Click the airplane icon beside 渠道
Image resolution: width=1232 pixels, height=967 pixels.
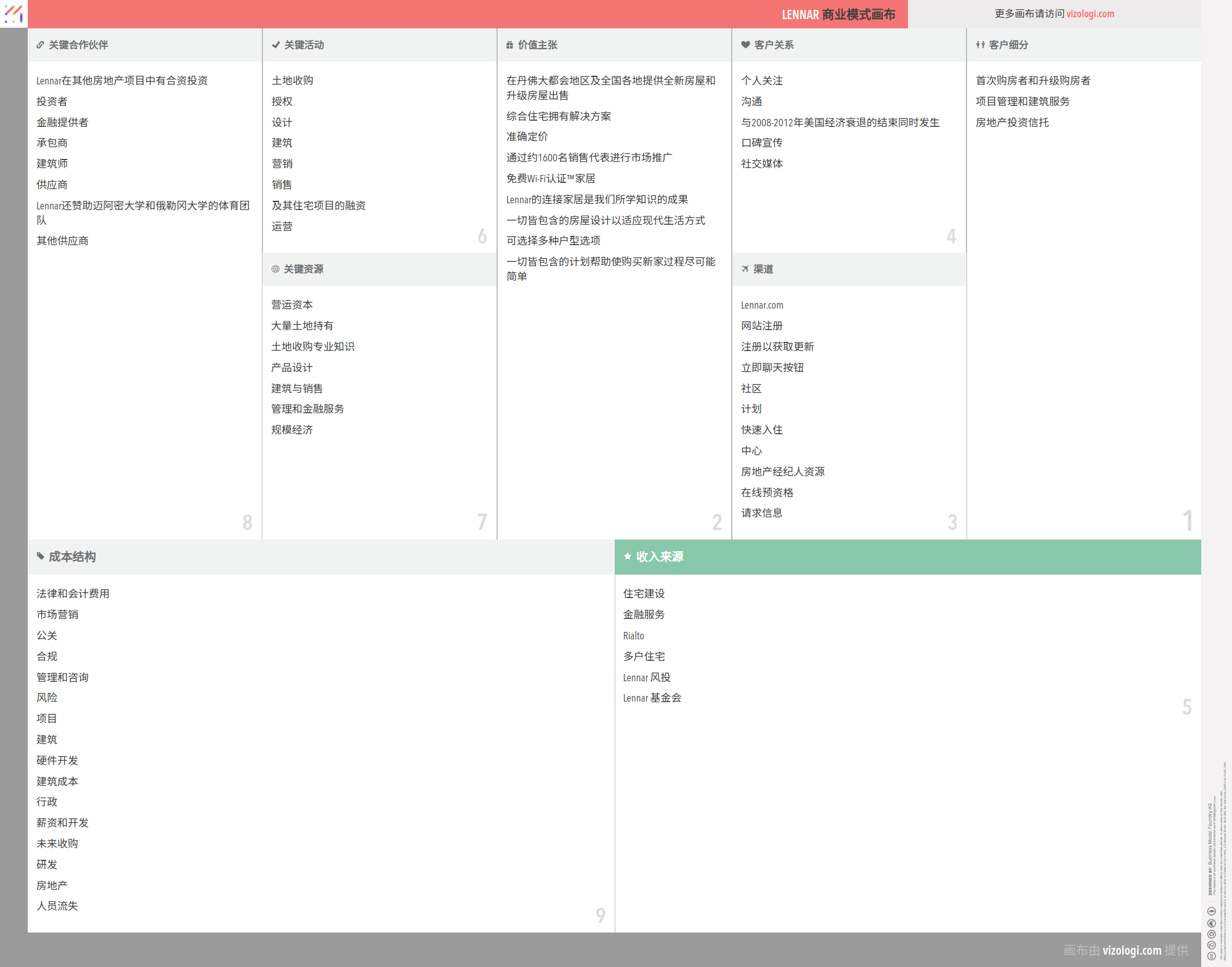(745, 269)
